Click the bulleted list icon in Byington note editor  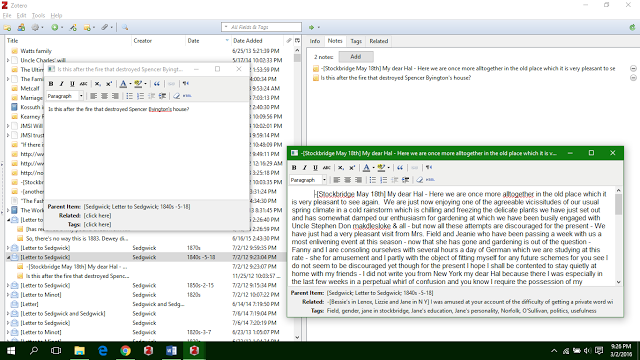click(x=129, y=96)
